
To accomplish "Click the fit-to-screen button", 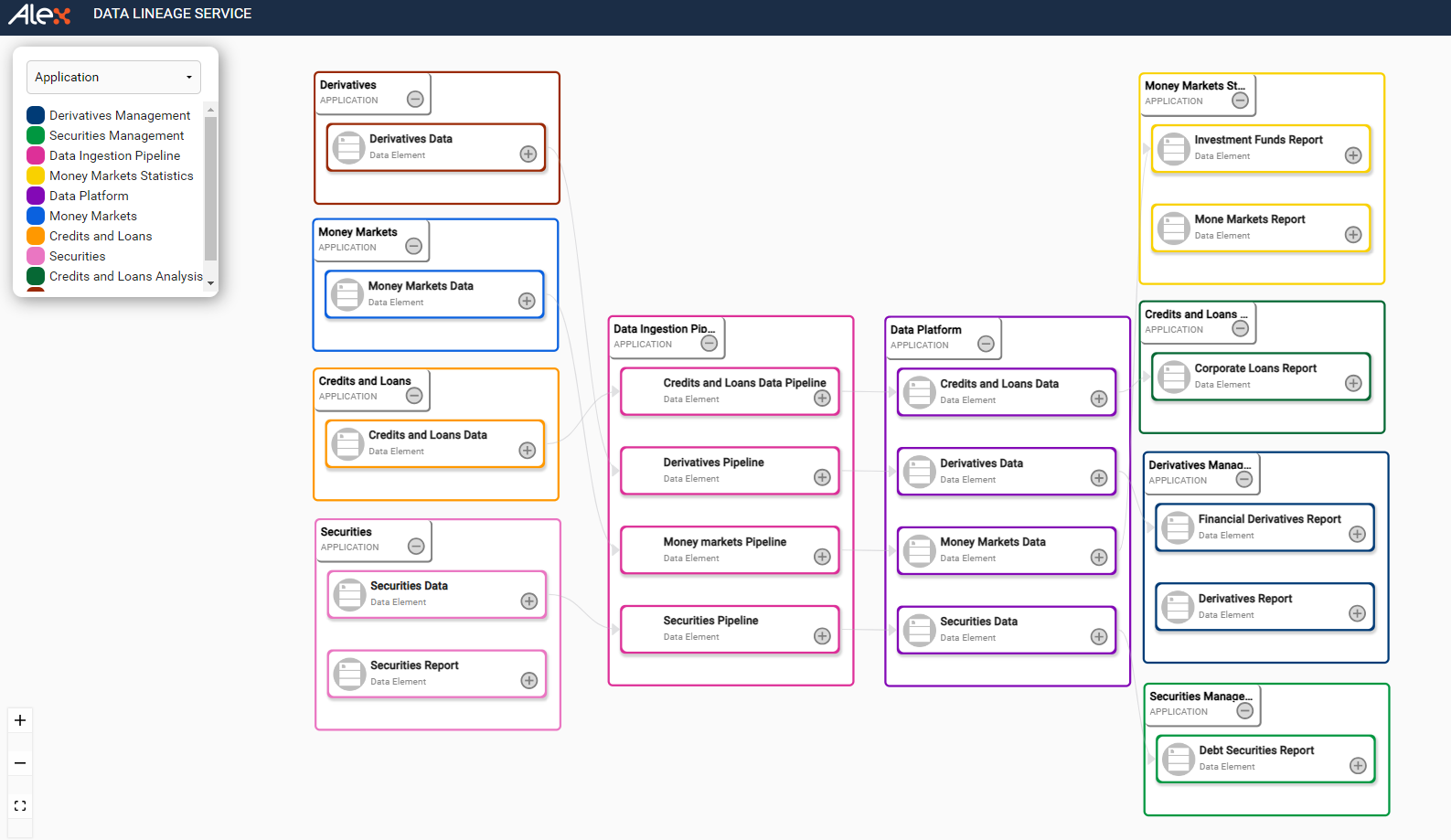I will [x=20, y=806].
